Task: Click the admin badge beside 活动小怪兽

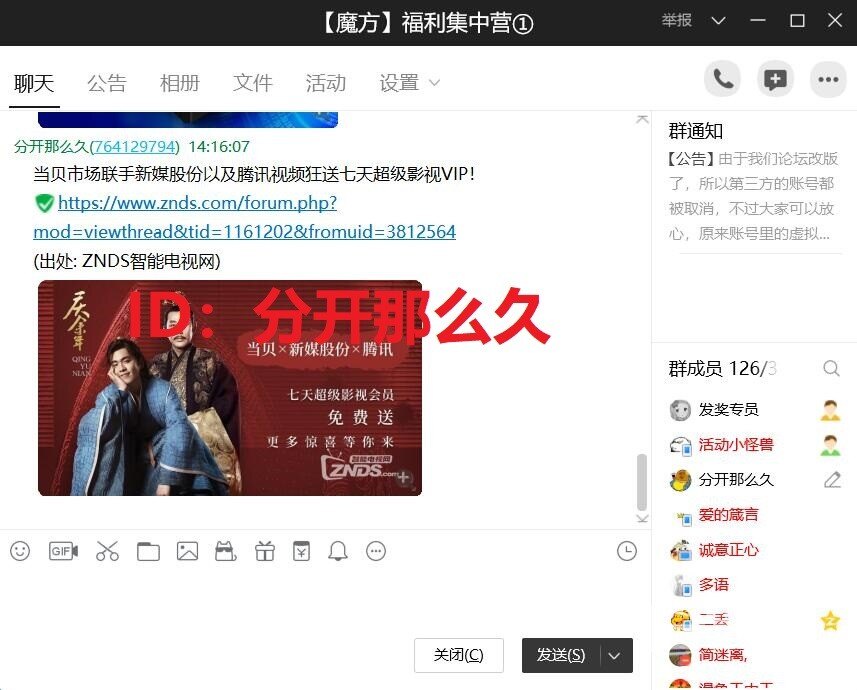Action: tap(830, 445)
